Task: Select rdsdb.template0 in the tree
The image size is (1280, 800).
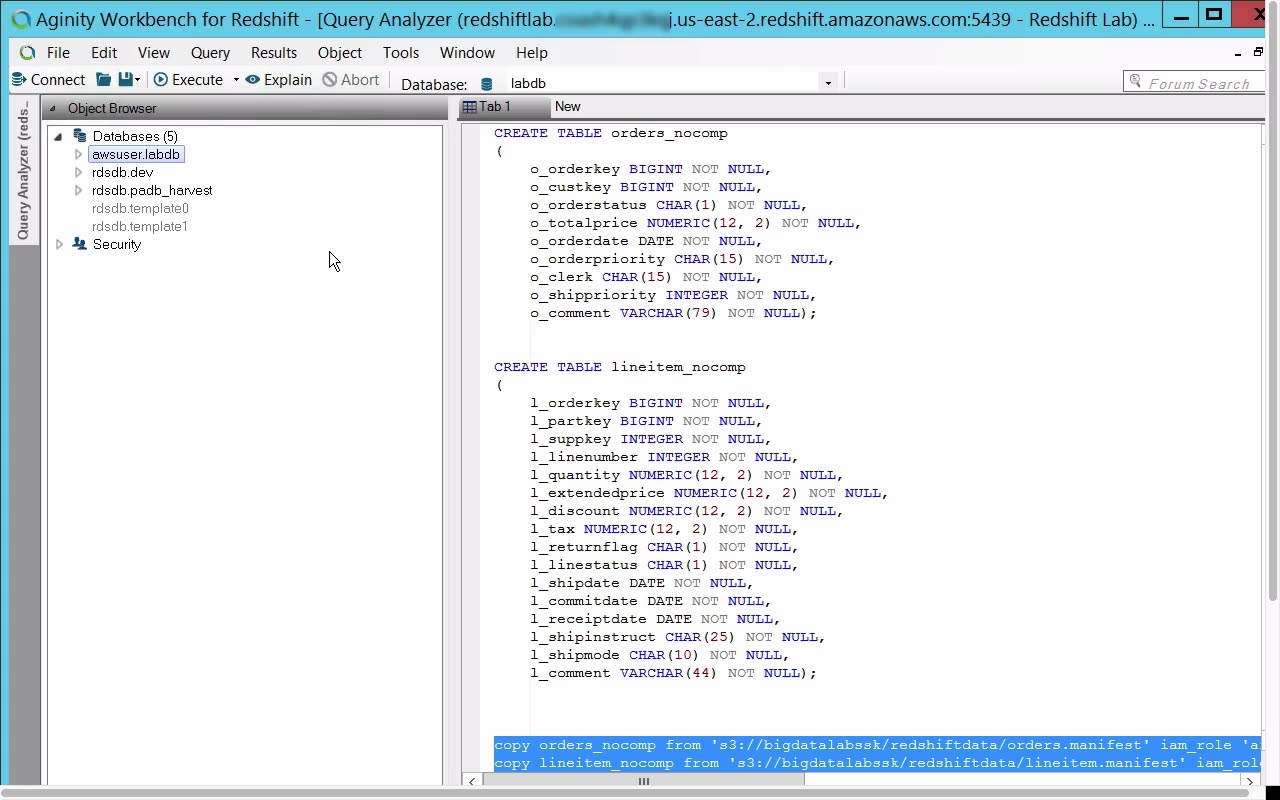Action: (x=140, y=209)
